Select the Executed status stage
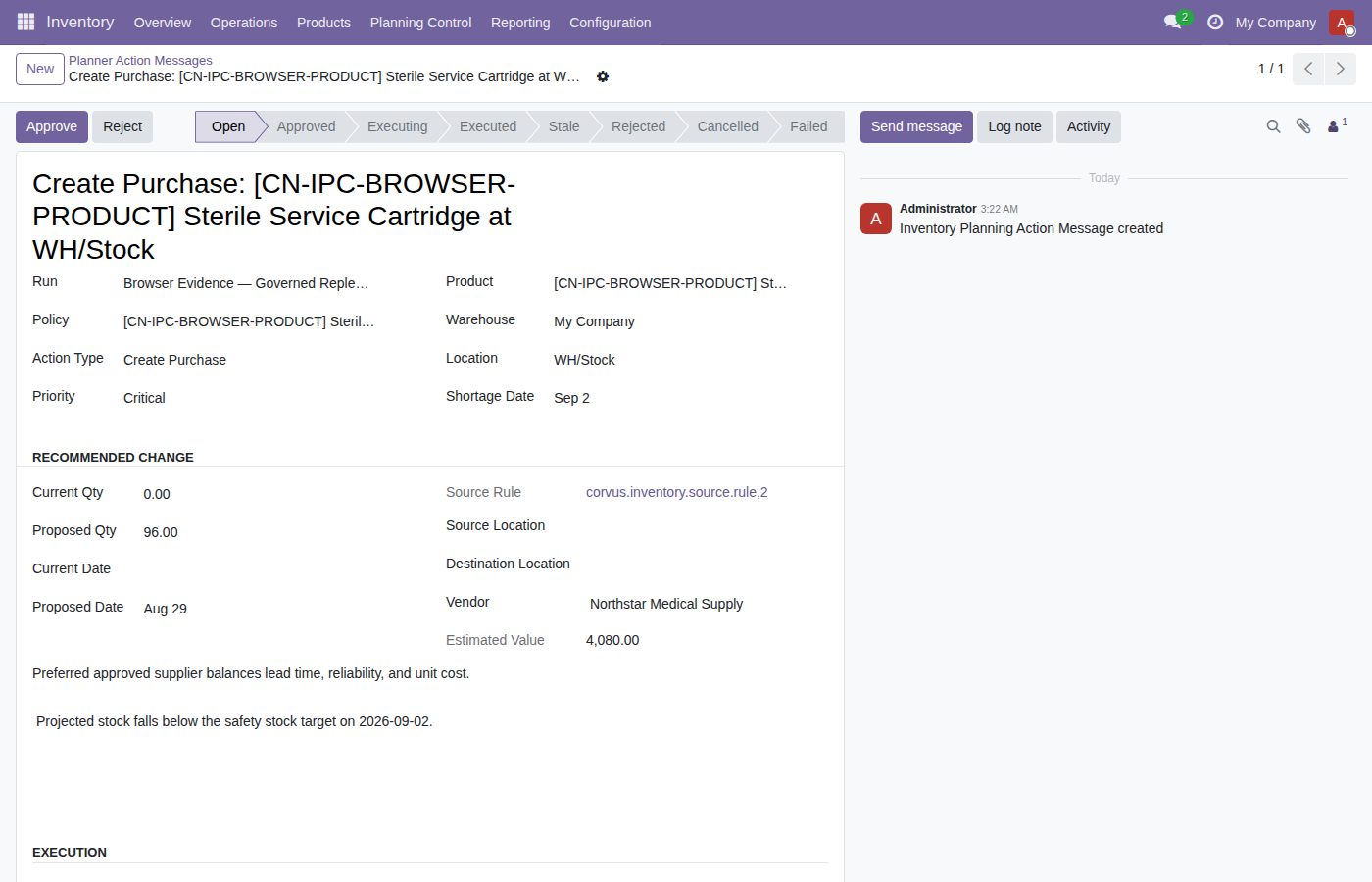The image size is (1372, 882). (x=488, y=126)
